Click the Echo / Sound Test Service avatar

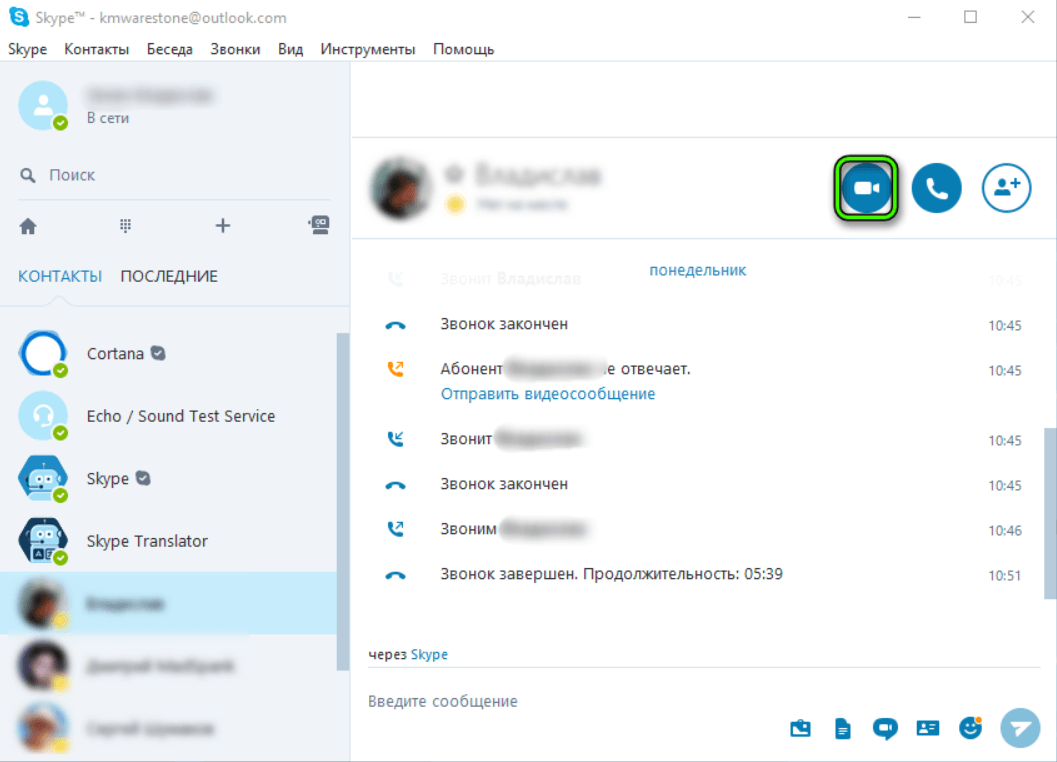point(43,416)
